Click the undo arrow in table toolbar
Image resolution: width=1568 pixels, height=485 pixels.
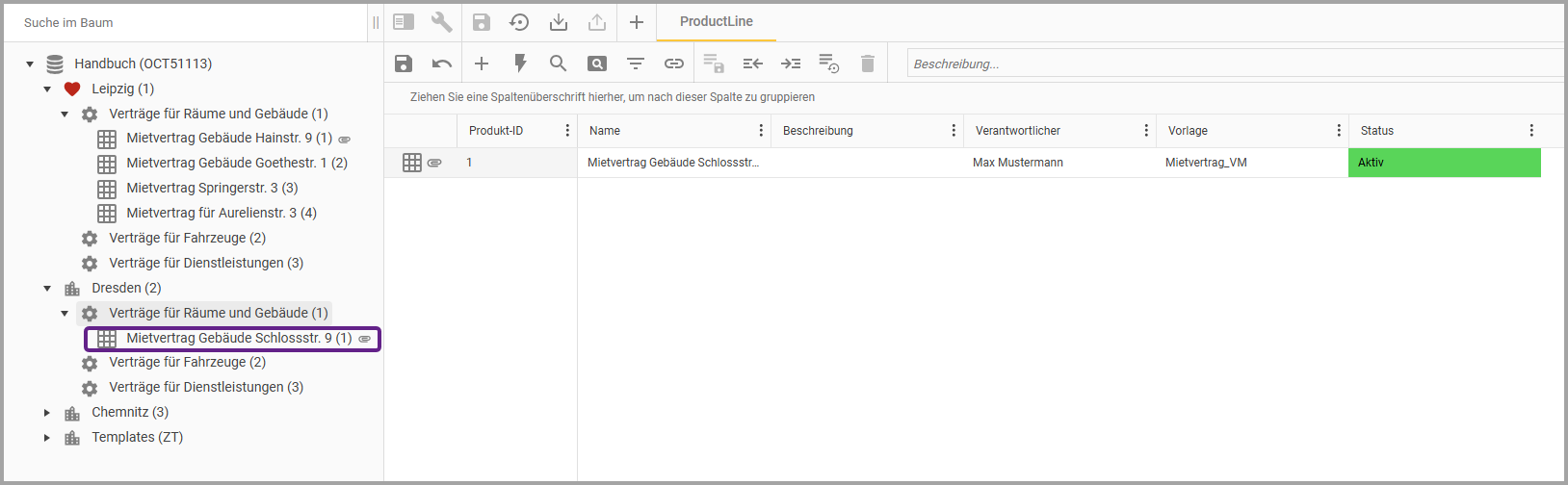pyautogui.click(x=442, y=64)
